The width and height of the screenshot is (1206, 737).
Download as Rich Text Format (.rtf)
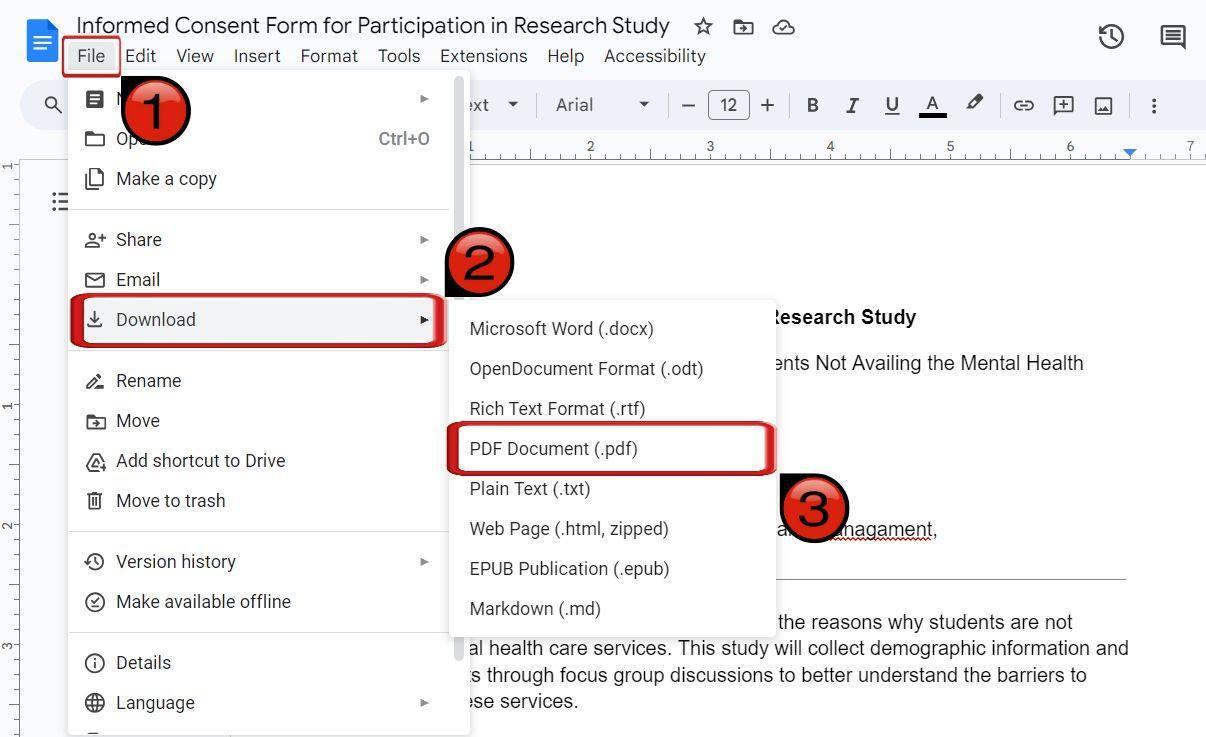tap(612, 409)
